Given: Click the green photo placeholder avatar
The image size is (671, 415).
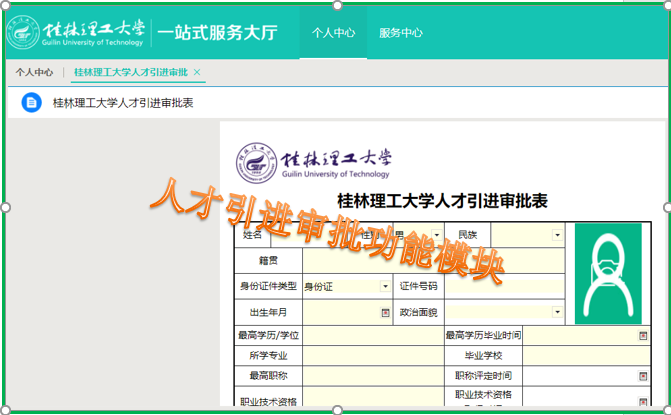Looking at the screenshot, I should pos(608,272).
